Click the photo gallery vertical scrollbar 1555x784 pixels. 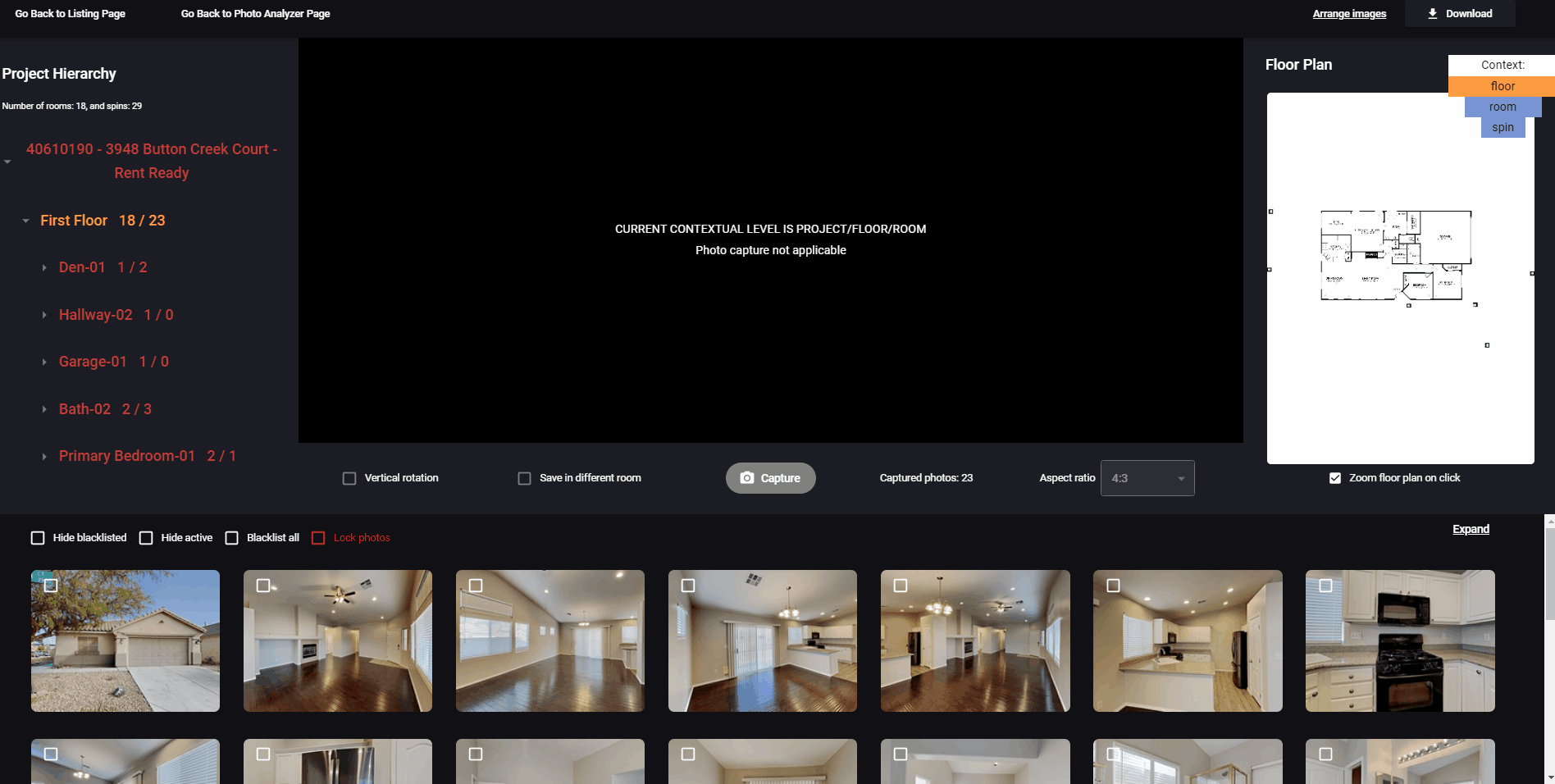coord(1549,648)
